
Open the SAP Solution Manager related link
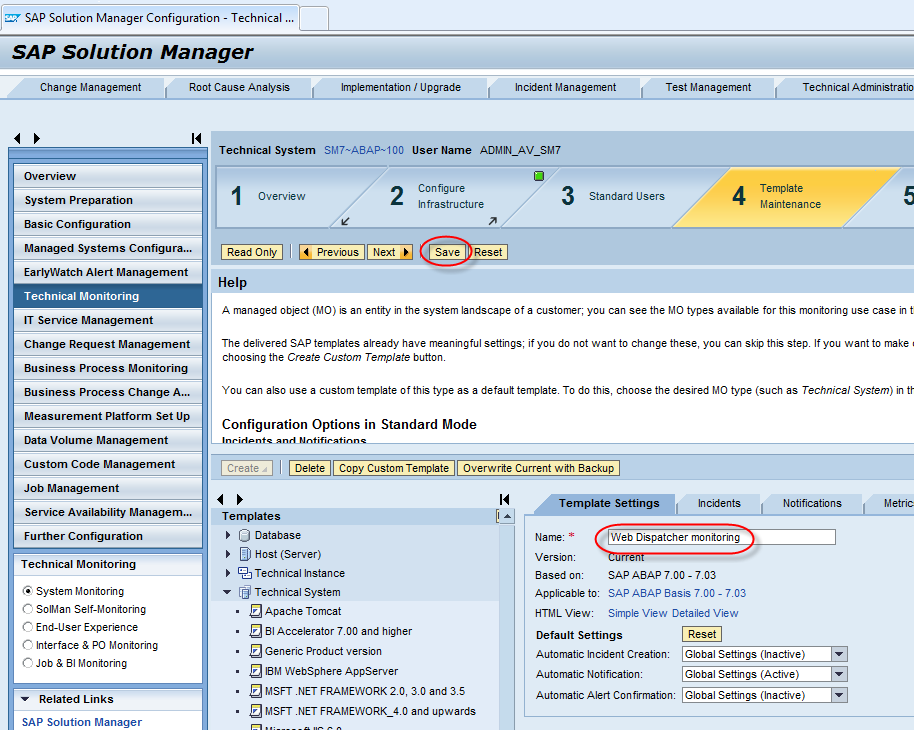click(x=82, y=722)
